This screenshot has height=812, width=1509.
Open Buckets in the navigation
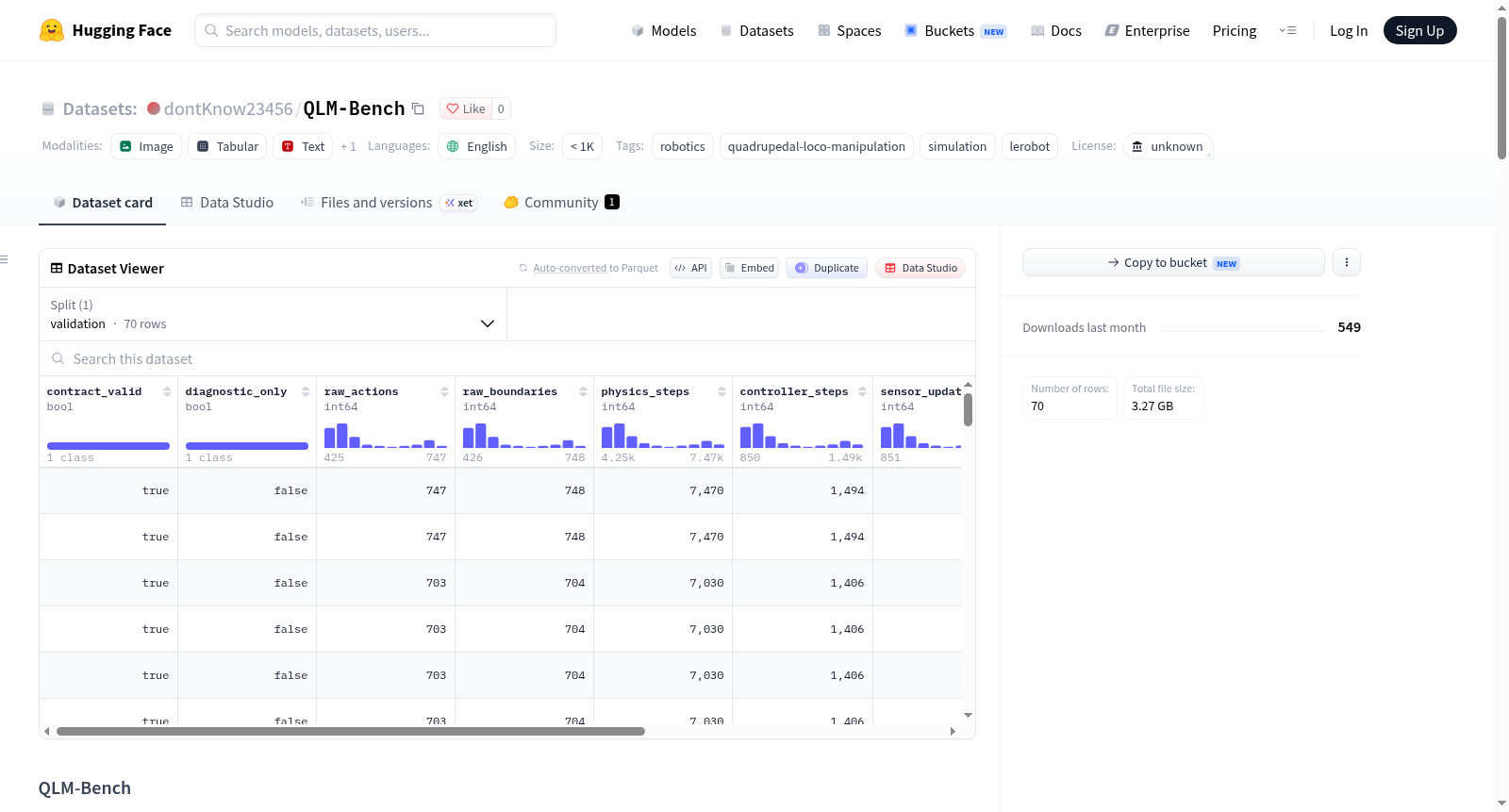pos(954,30)
